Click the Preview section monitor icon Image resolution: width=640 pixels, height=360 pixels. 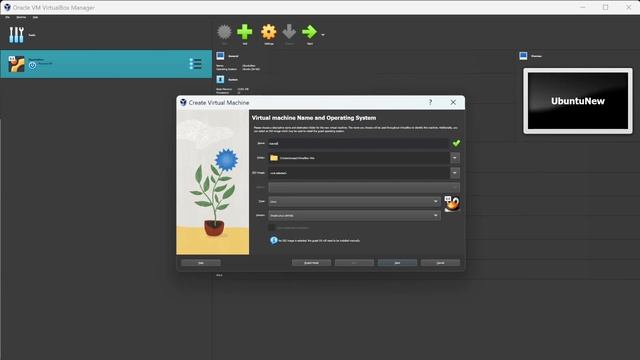pos(523,56)
